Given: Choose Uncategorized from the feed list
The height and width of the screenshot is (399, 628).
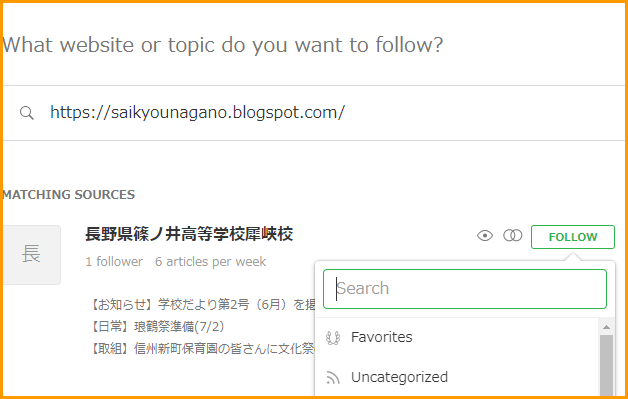Looking at the screenshot, I should click(457, 377).
